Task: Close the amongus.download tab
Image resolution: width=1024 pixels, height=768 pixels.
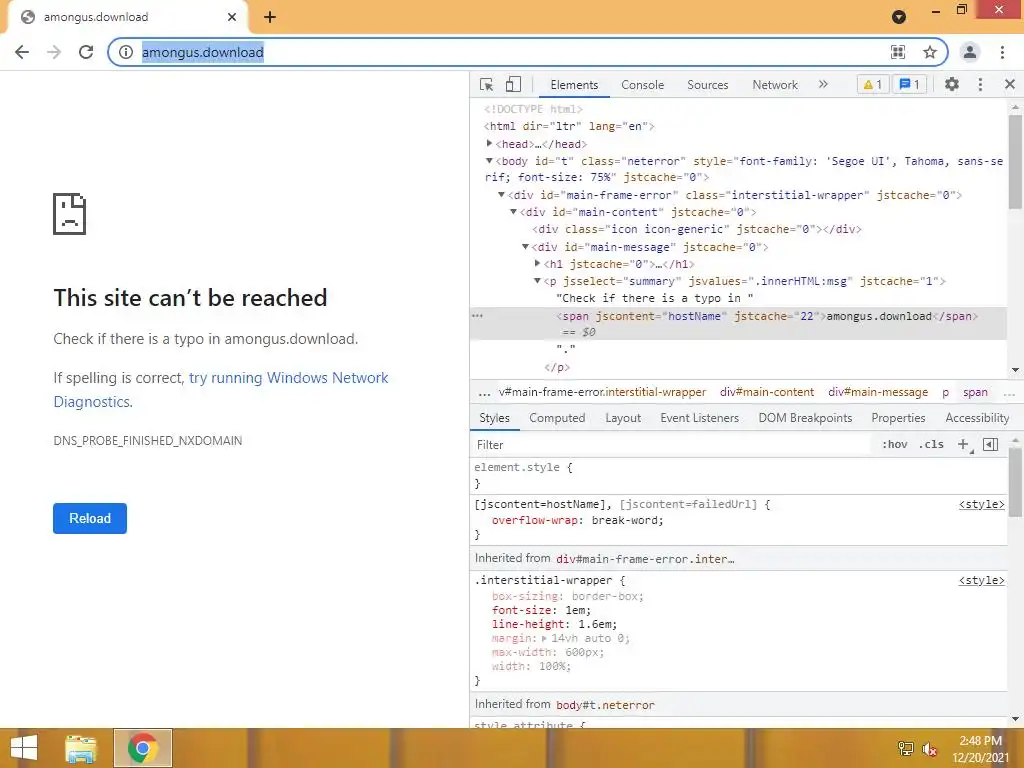Action: [232, 17]
